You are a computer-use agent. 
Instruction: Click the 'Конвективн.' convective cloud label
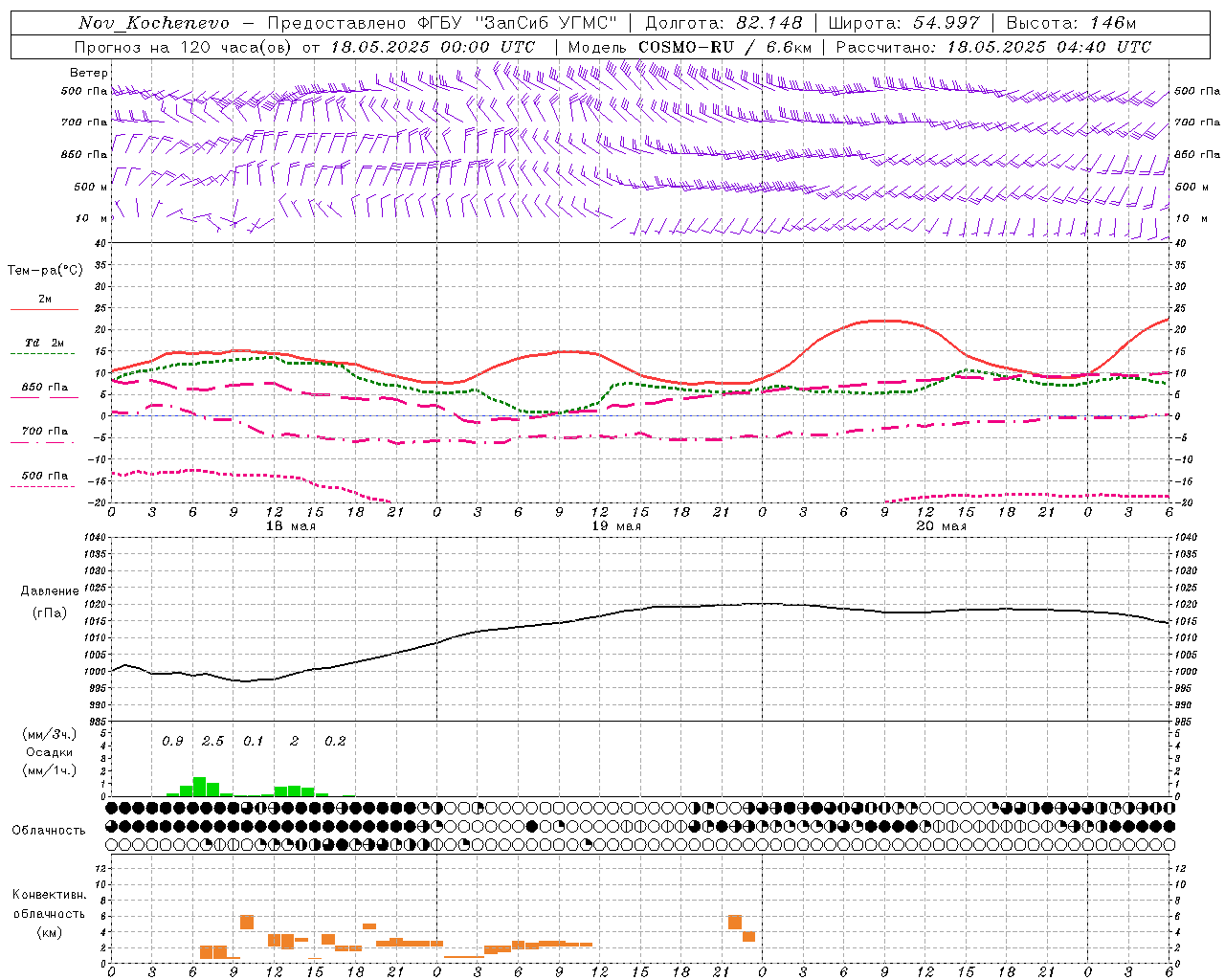[49, 895]
